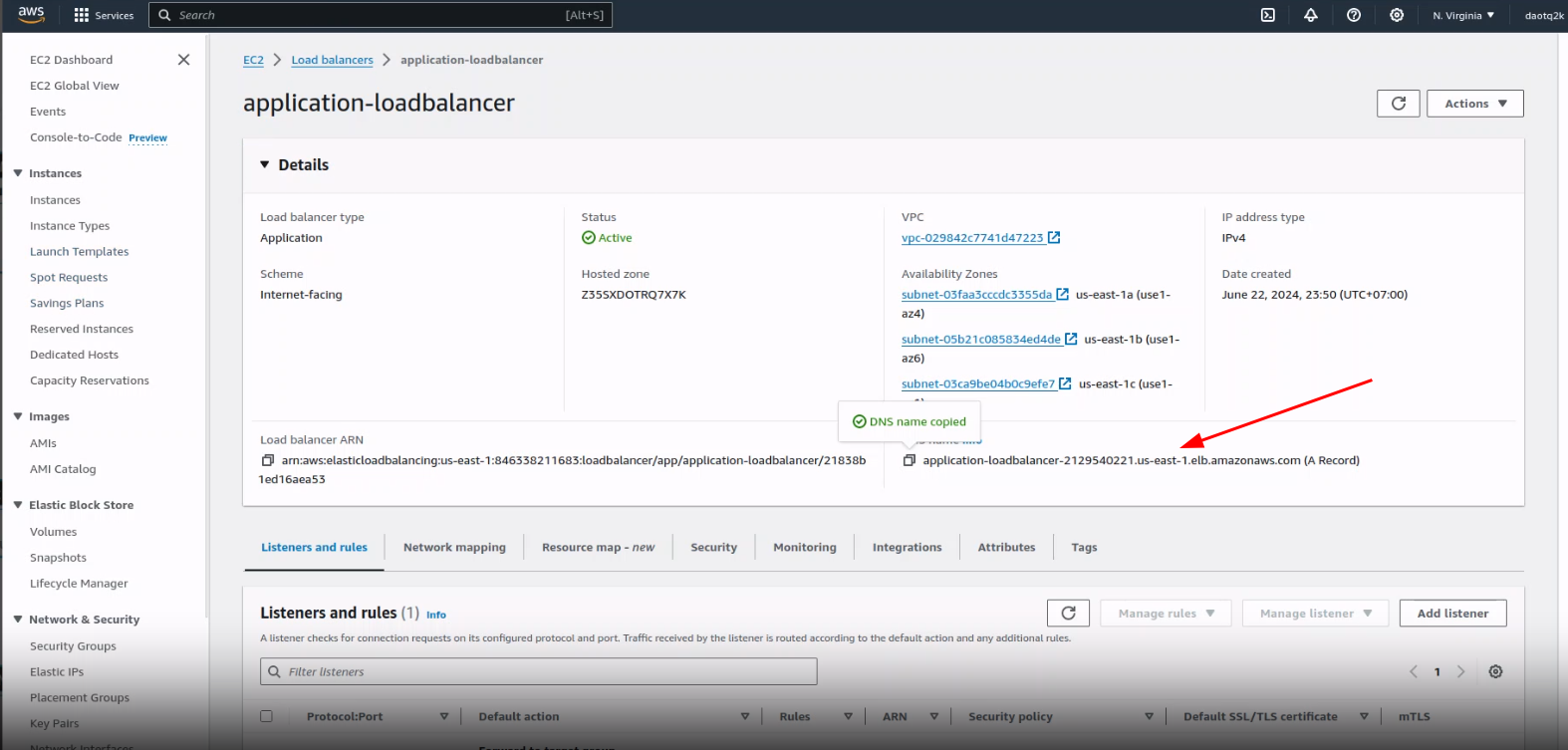
Task: Open the N. Virginia region selector
Action: tap(1463, 15)
